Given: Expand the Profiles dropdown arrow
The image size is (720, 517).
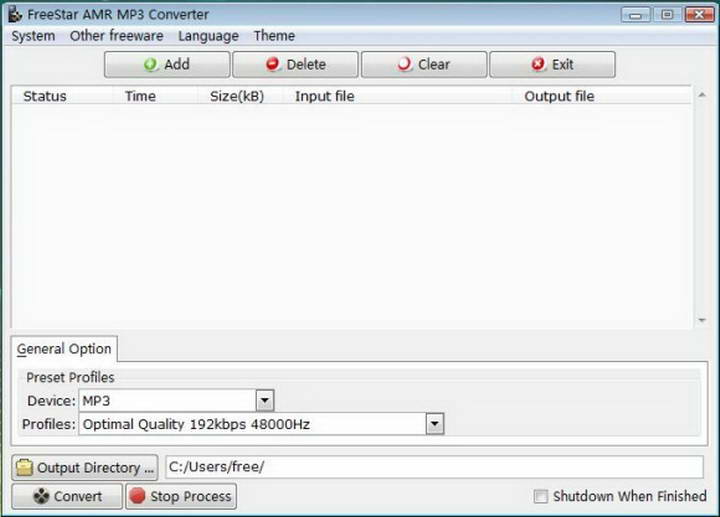Looking at the screenshot, I should 435,424.
